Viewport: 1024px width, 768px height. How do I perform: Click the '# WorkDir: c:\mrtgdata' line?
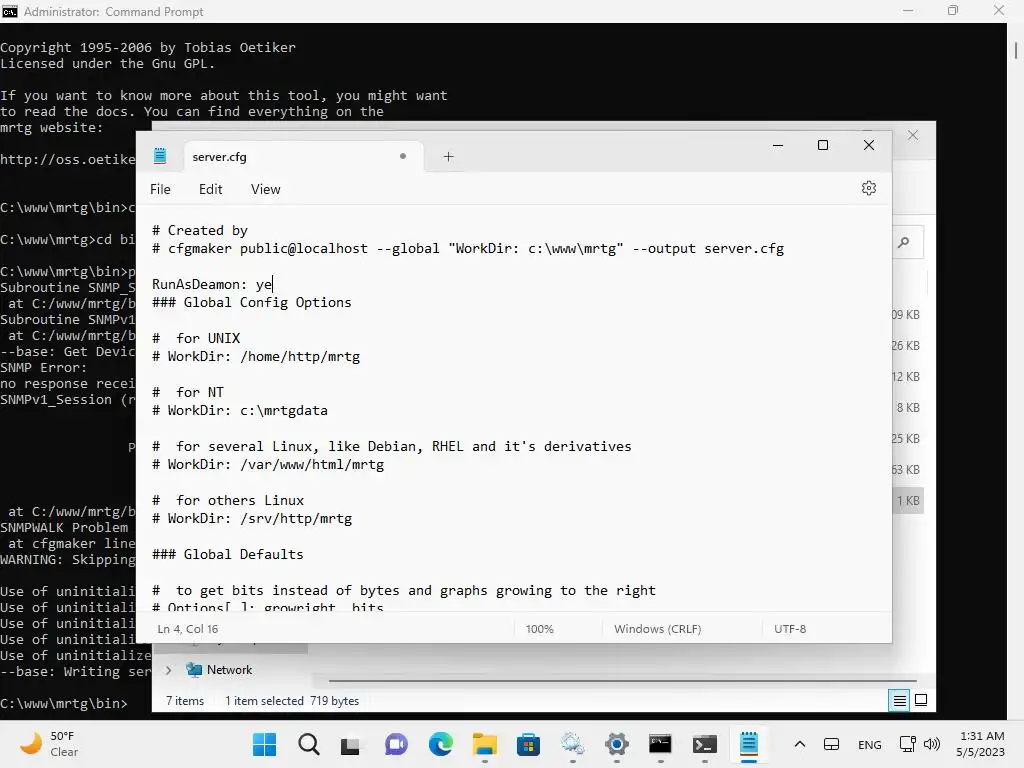[240, 411]
